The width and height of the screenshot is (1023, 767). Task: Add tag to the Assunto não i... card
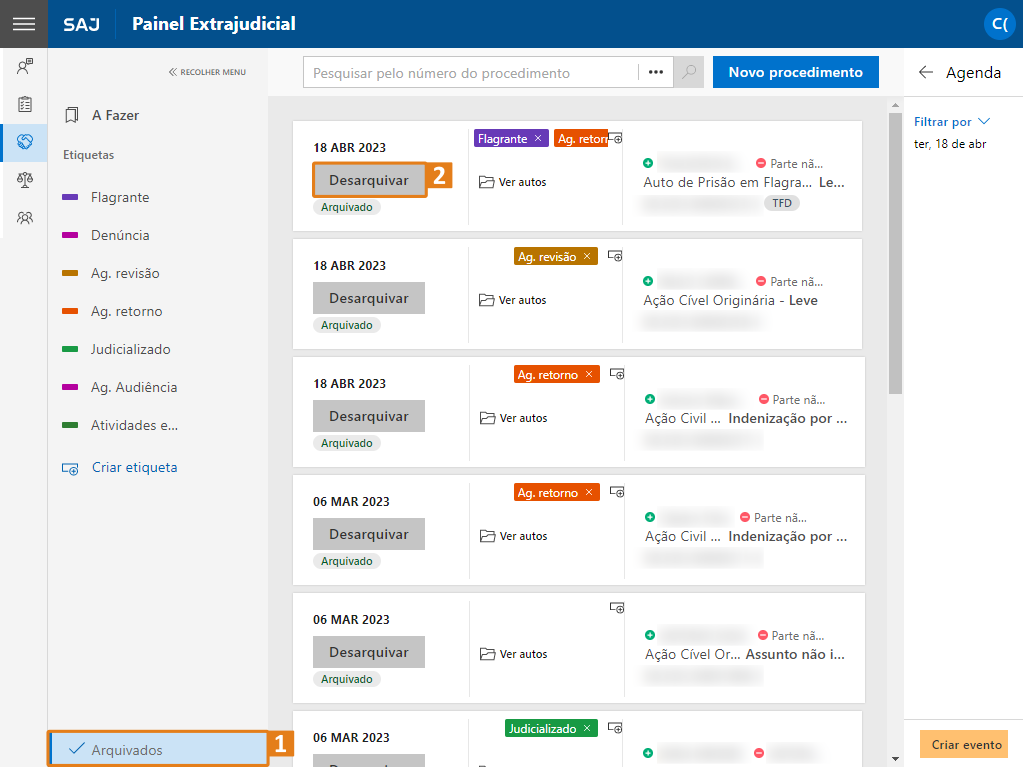coord(617,608)
